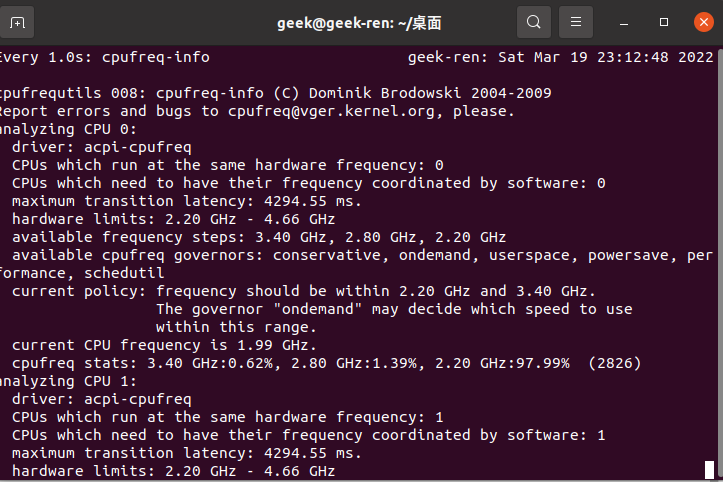This screenshot has height=482, width=723.
Task: Click CPU 0 'maximum transition latency: 4294.55 ms' line
Action: pos(187,201)
